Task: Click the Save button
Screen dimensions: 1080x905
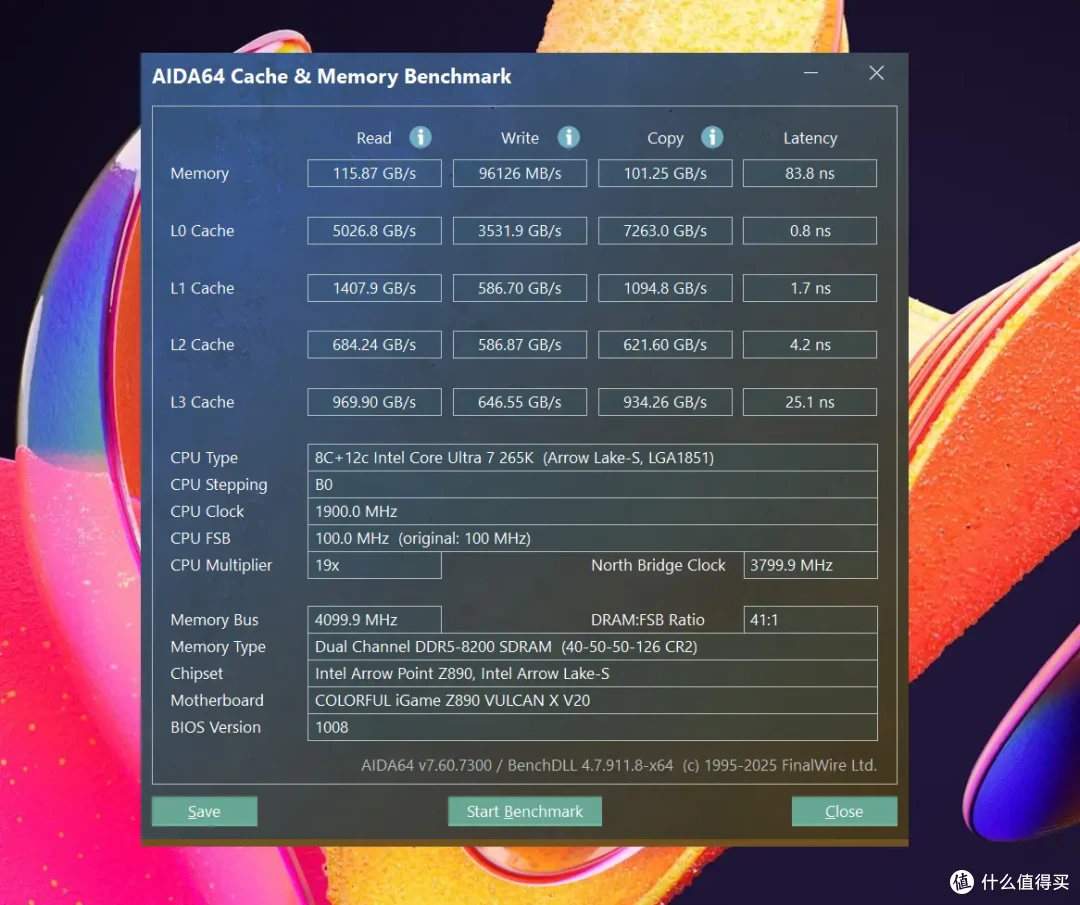Action: (205, 811)
